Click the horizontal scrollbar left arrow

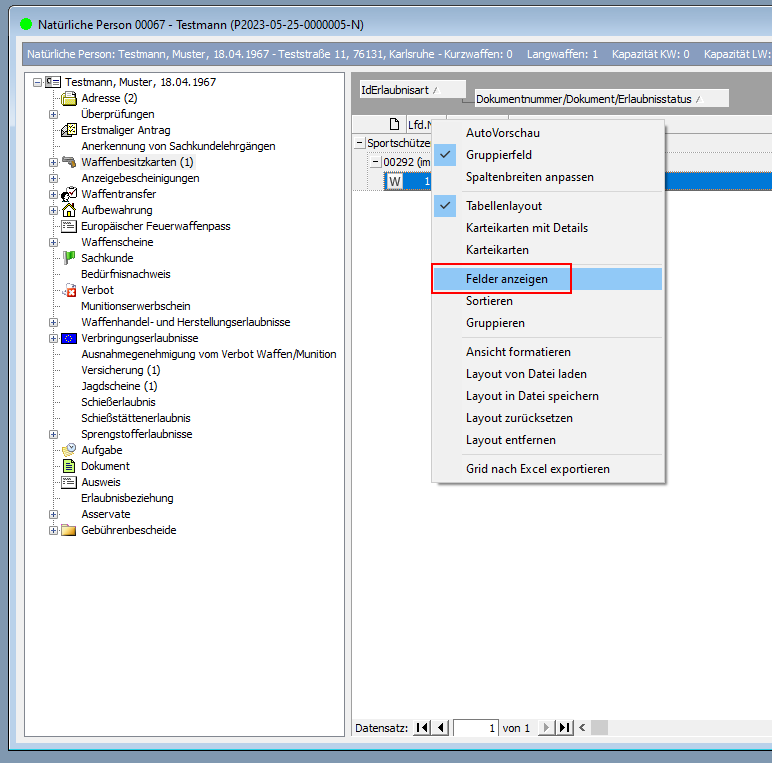583,728
